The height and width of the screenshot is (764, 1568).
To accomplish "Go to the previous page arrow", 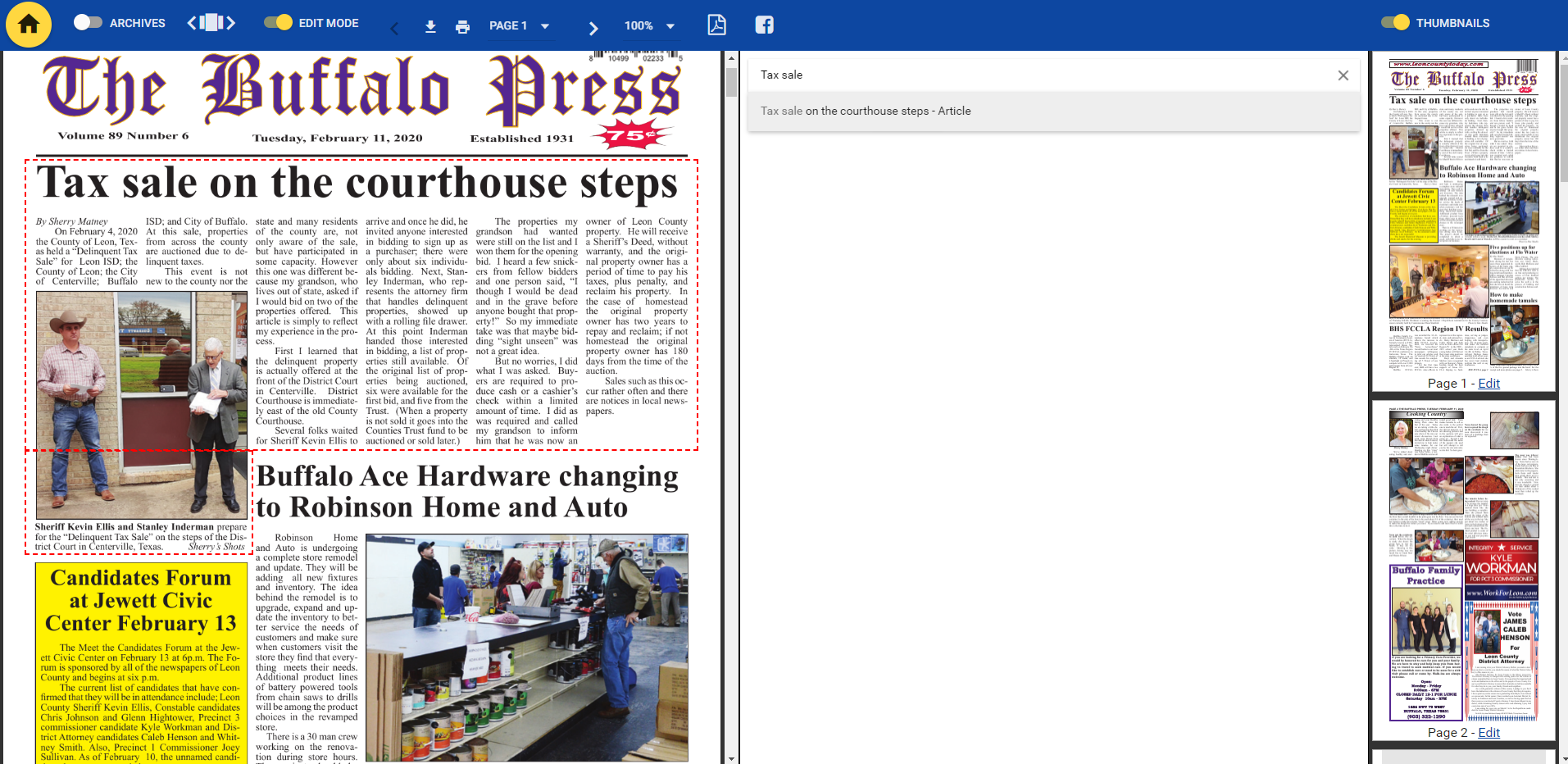I will (394, 29).
